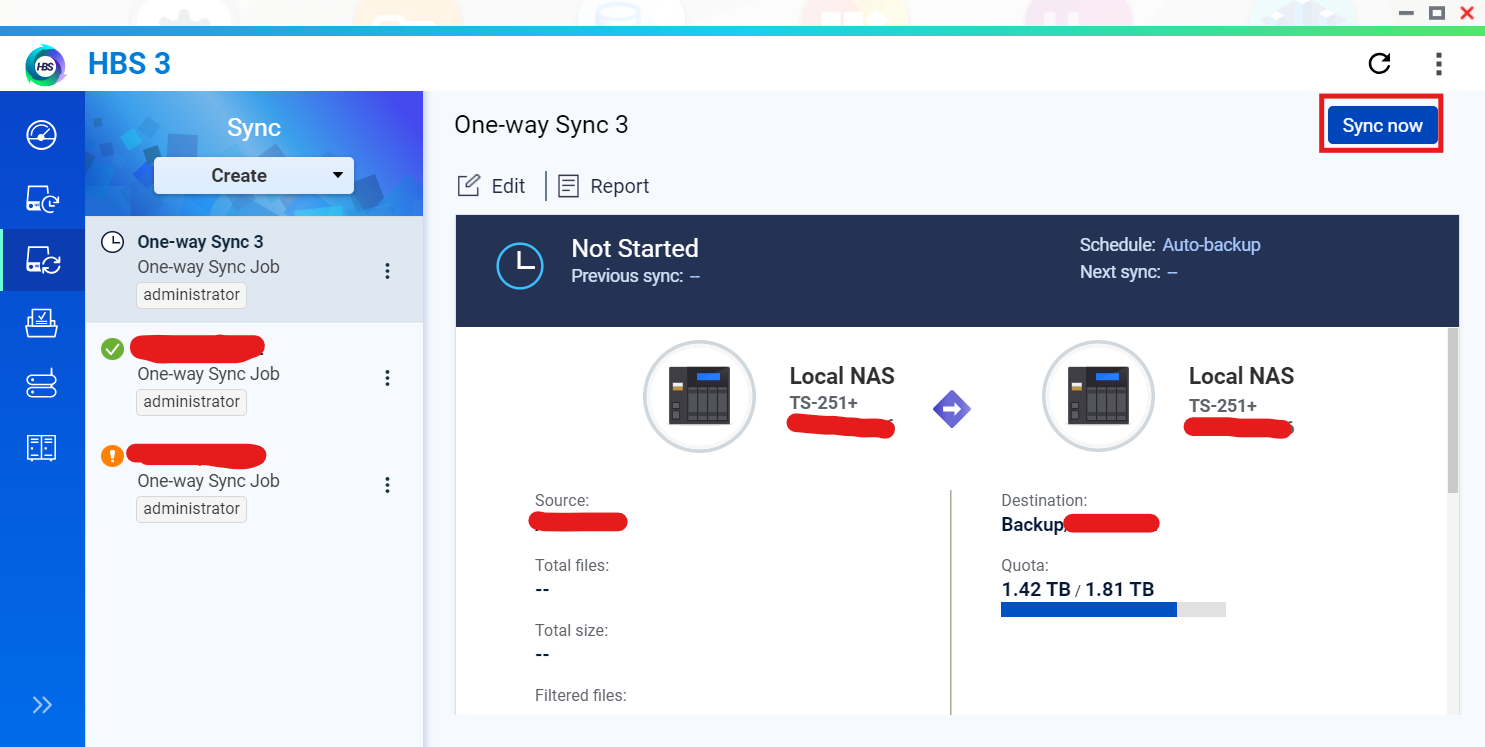Click the job details vertical scrollbar

click(1453, 410)
